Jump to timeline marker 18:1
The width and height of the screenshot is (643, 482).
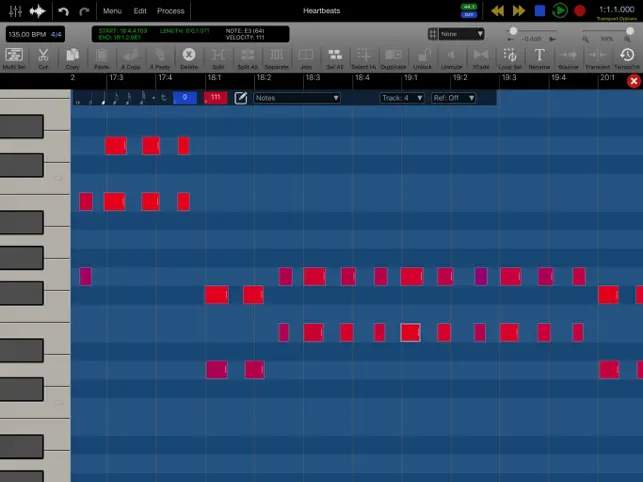214,78
